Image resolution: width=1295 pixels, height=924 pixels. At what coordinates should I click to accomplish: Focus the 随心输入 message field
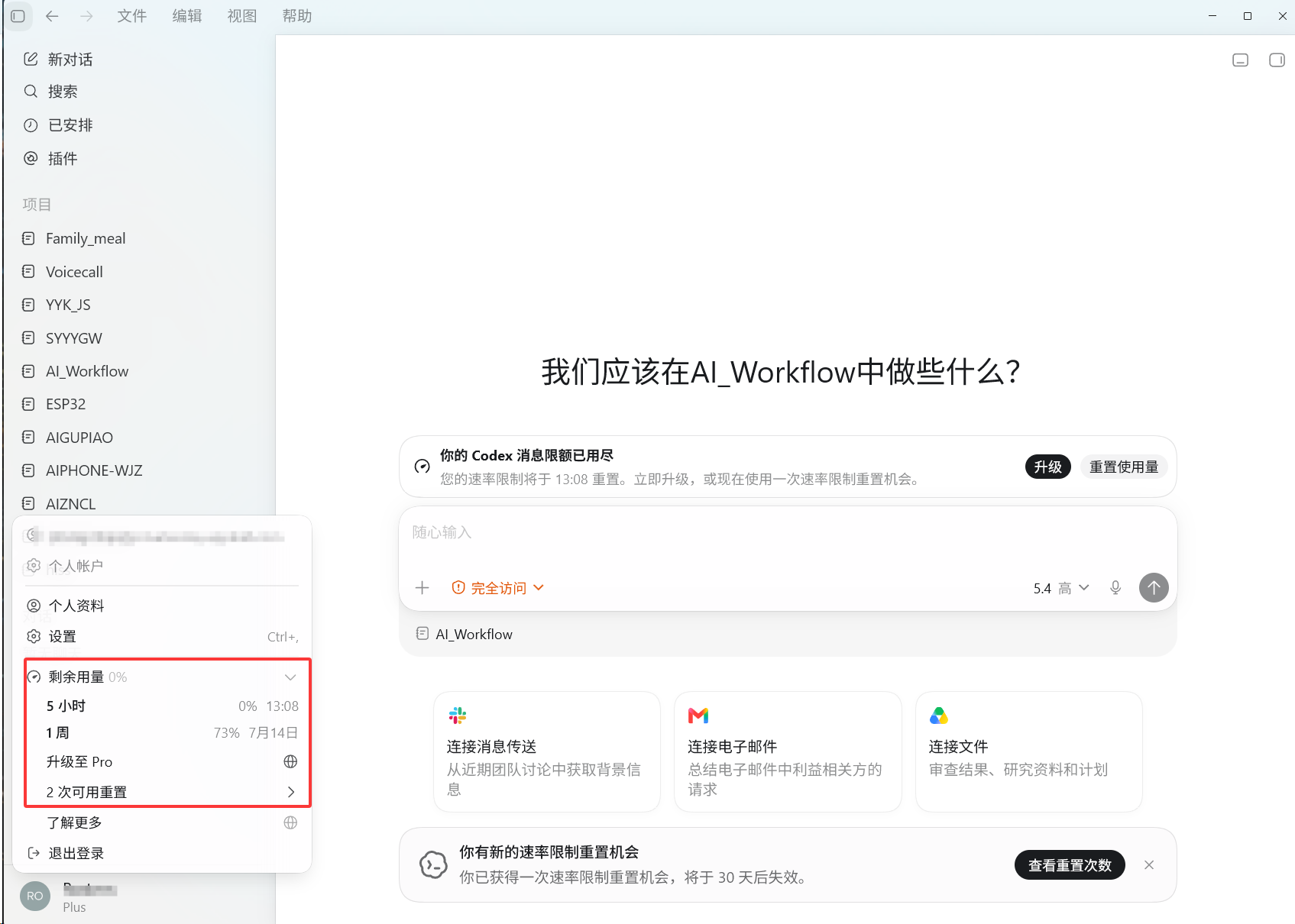(x=787, y=532)
